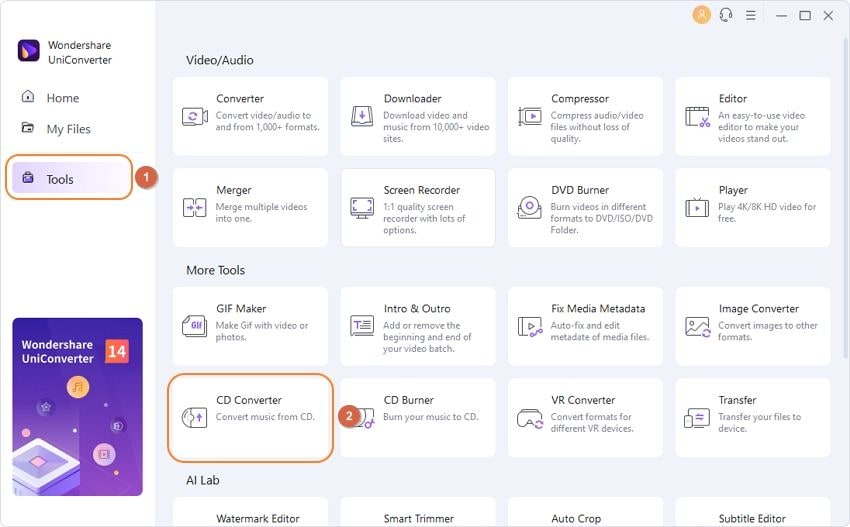The image size is (850, 527).
Task: Click the Editor scissors icon
Action: click(x=697, y=117)
